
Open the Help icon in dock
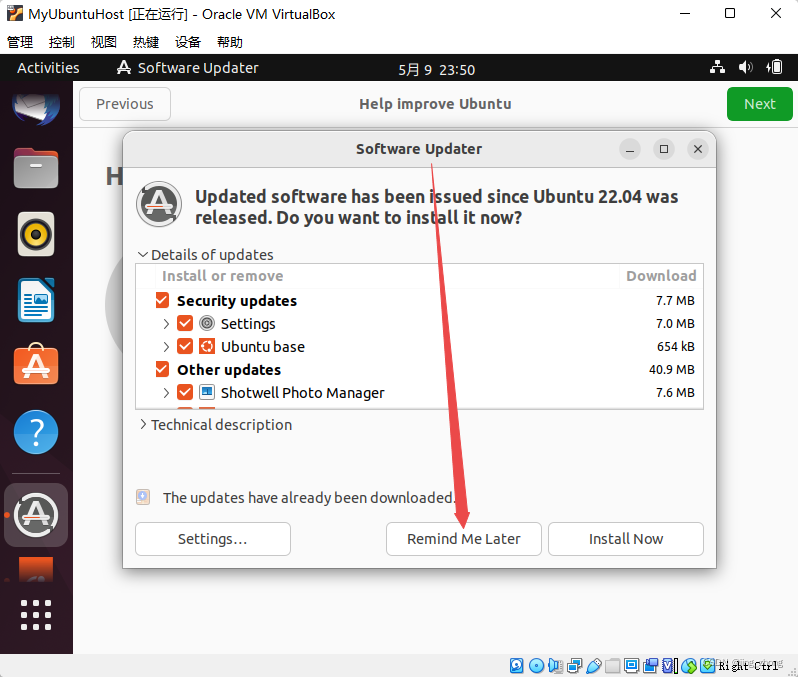point(36,432)
